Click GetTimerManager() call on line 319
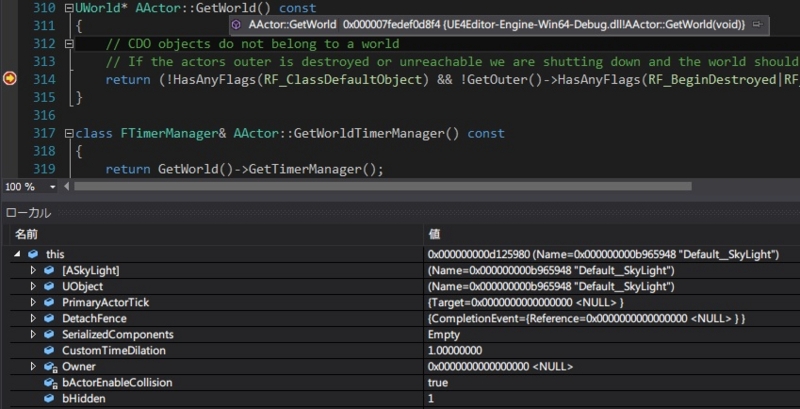The width and height of the screenshot is (800, 409). click(312, 169)
